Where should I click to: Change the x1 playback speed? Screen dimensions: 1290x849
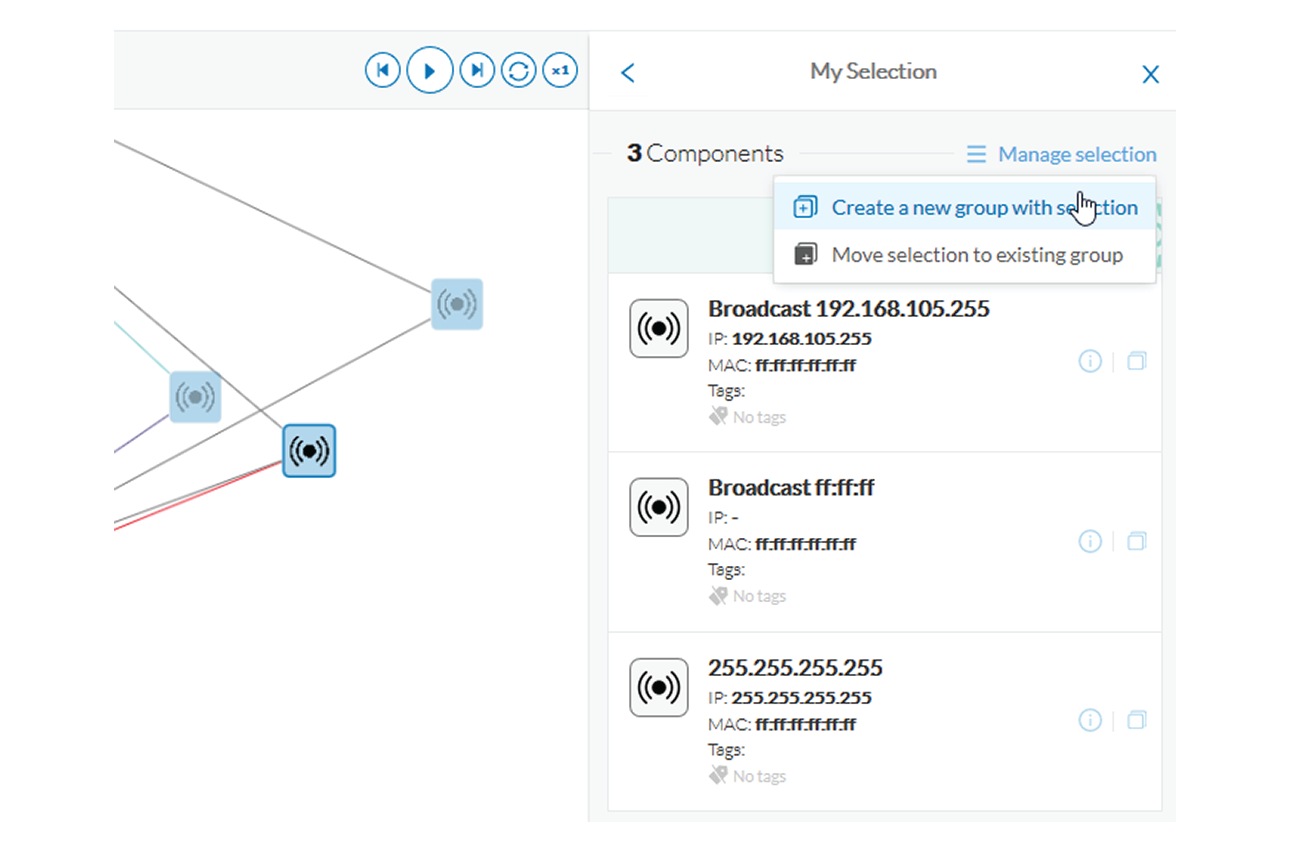560,71
